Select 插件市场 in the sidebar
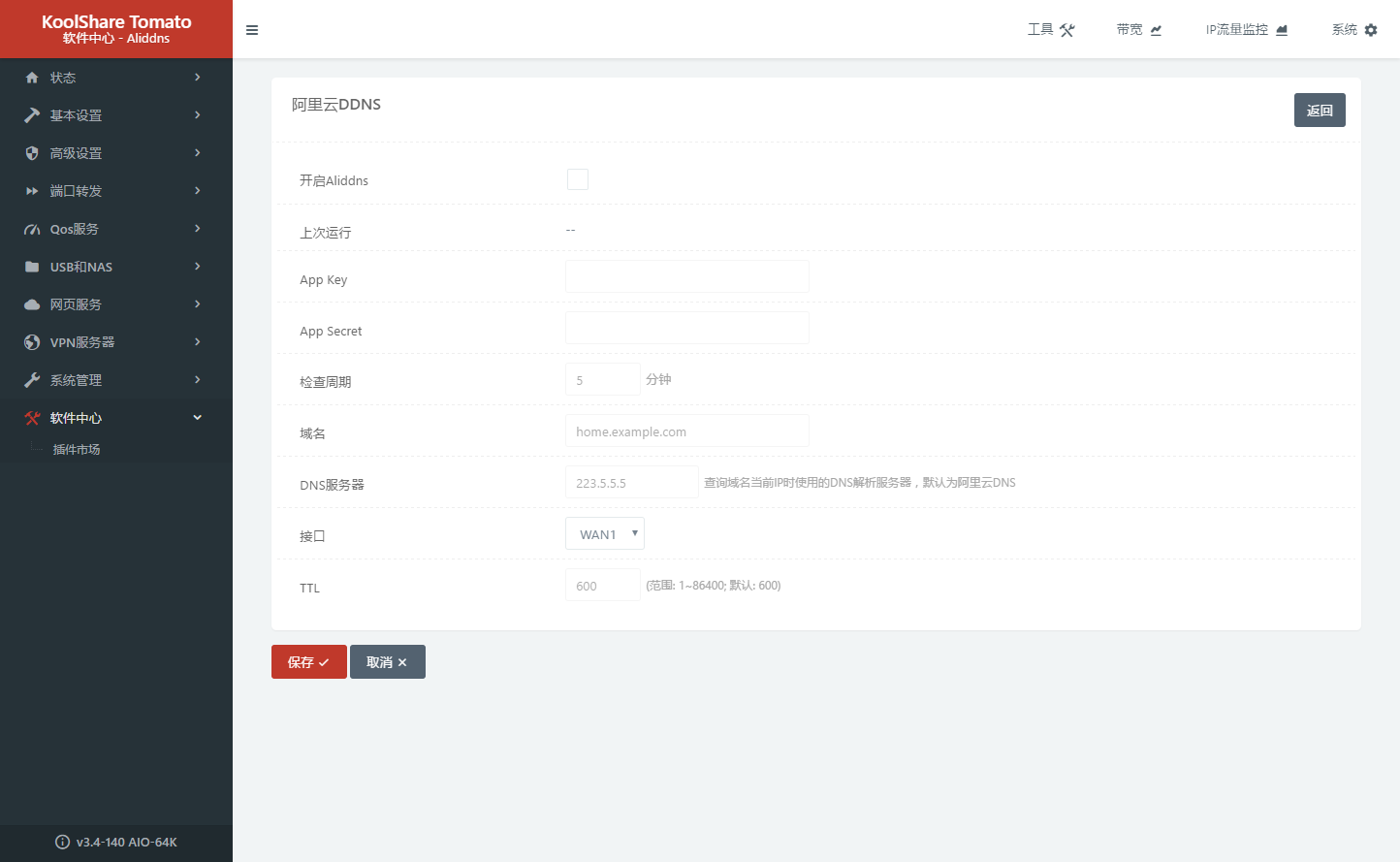Screen dimensions: 1400x862 (77, 449)
